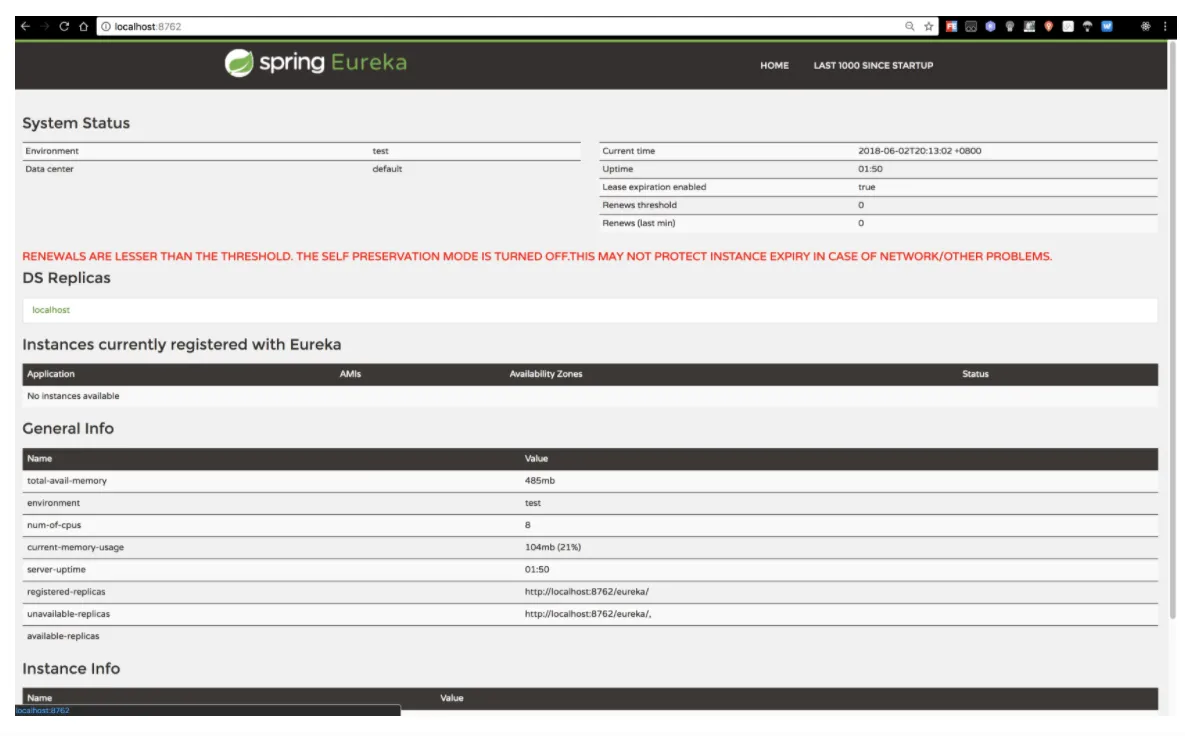Click the General Info heading
The height and width of the screenshot is (736, 1185).
click(x=68, y=428)
